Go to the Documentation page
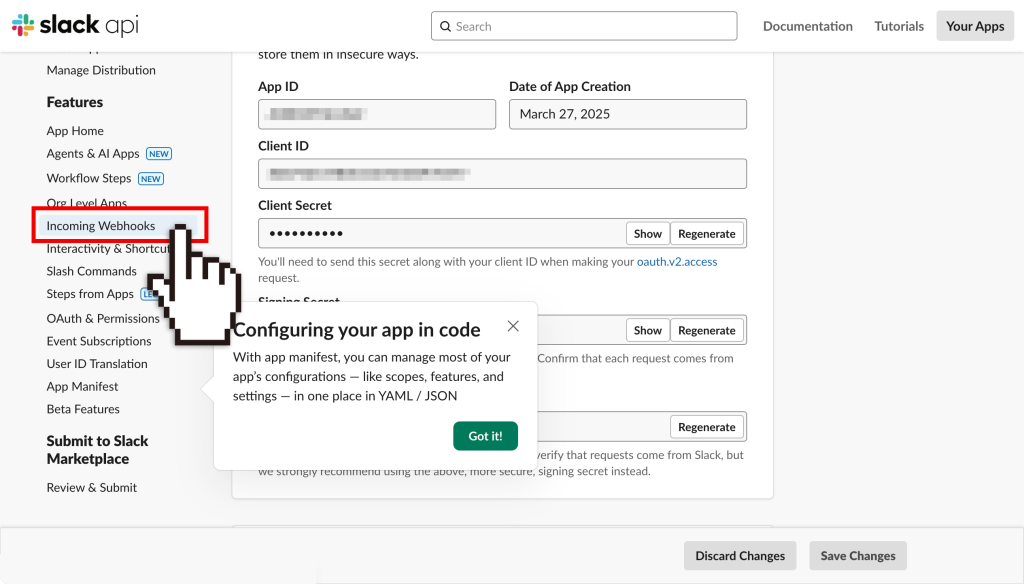The width and height of the screenshot is (1024, 584). click(x=808, y=26)
